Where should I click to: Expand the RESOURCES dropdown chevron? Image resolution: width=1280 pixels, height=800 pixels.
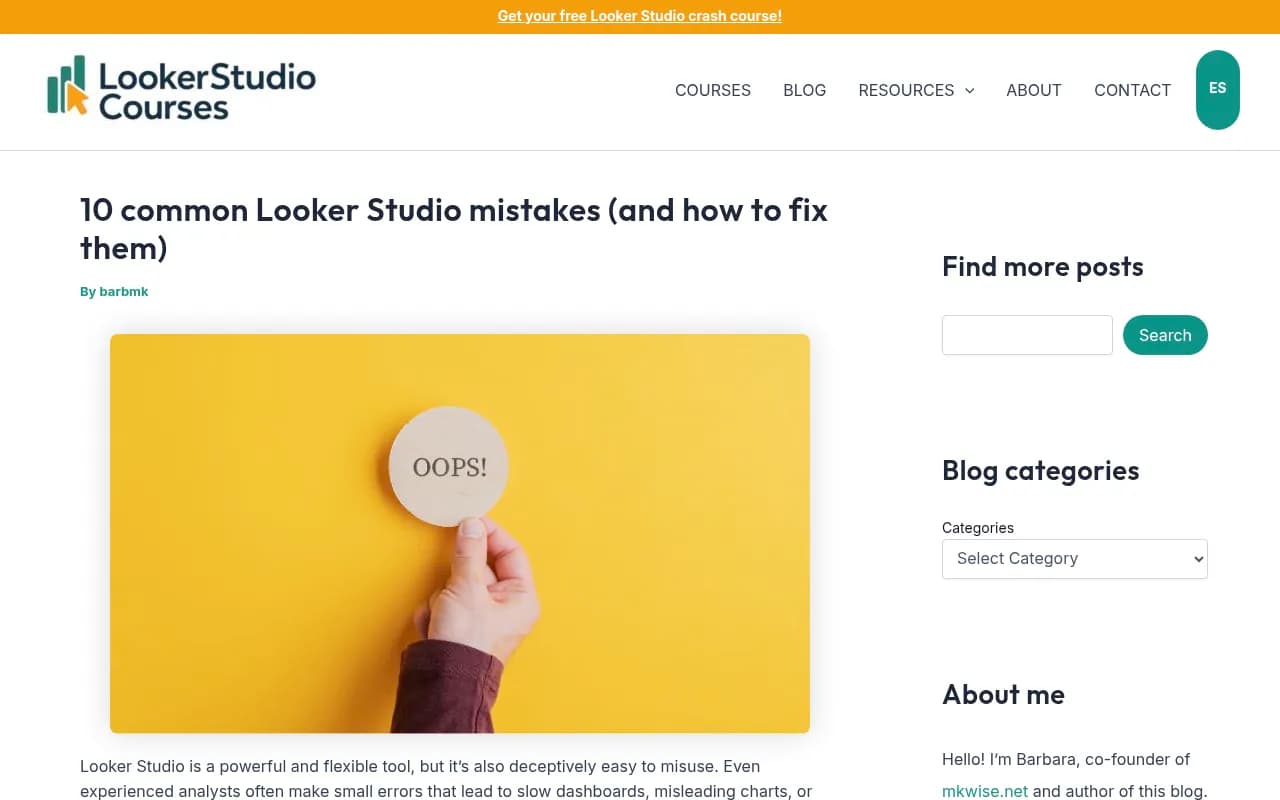tap(968, 90)
